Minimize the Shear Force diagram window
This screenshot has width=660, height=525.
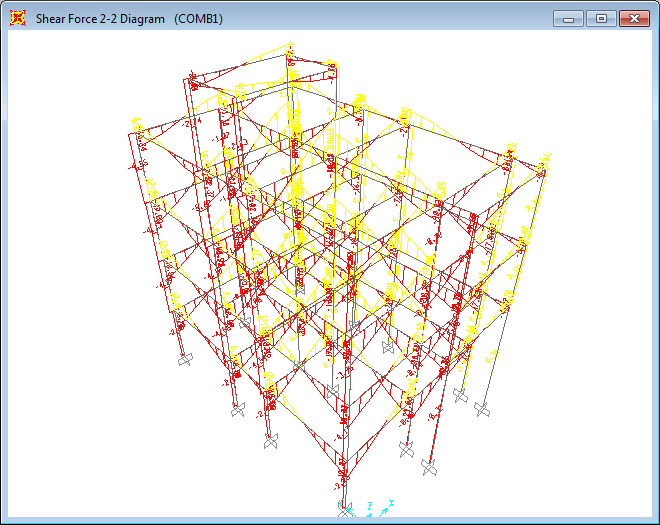pyautogui.click(x=569, y=19)
